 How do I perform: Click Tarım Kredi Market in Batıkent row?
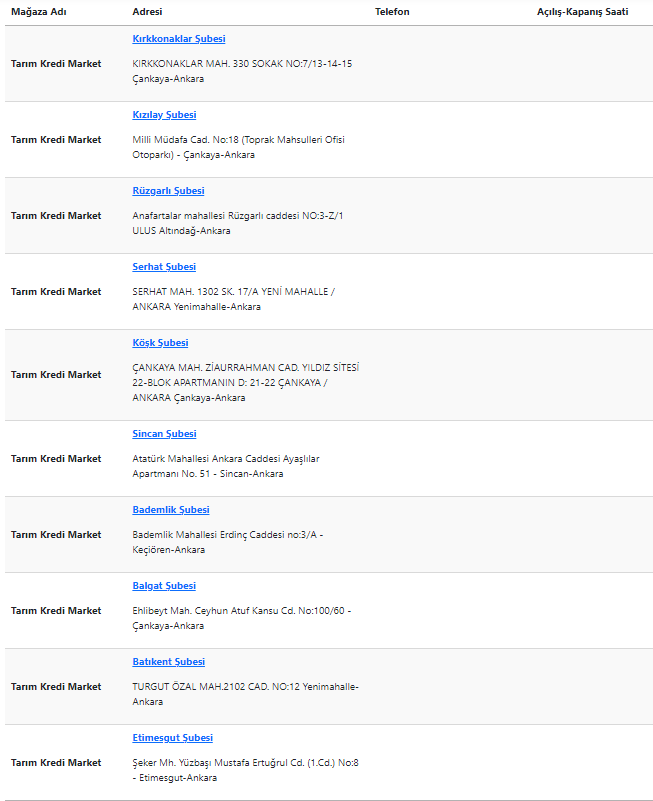(56, 688)
